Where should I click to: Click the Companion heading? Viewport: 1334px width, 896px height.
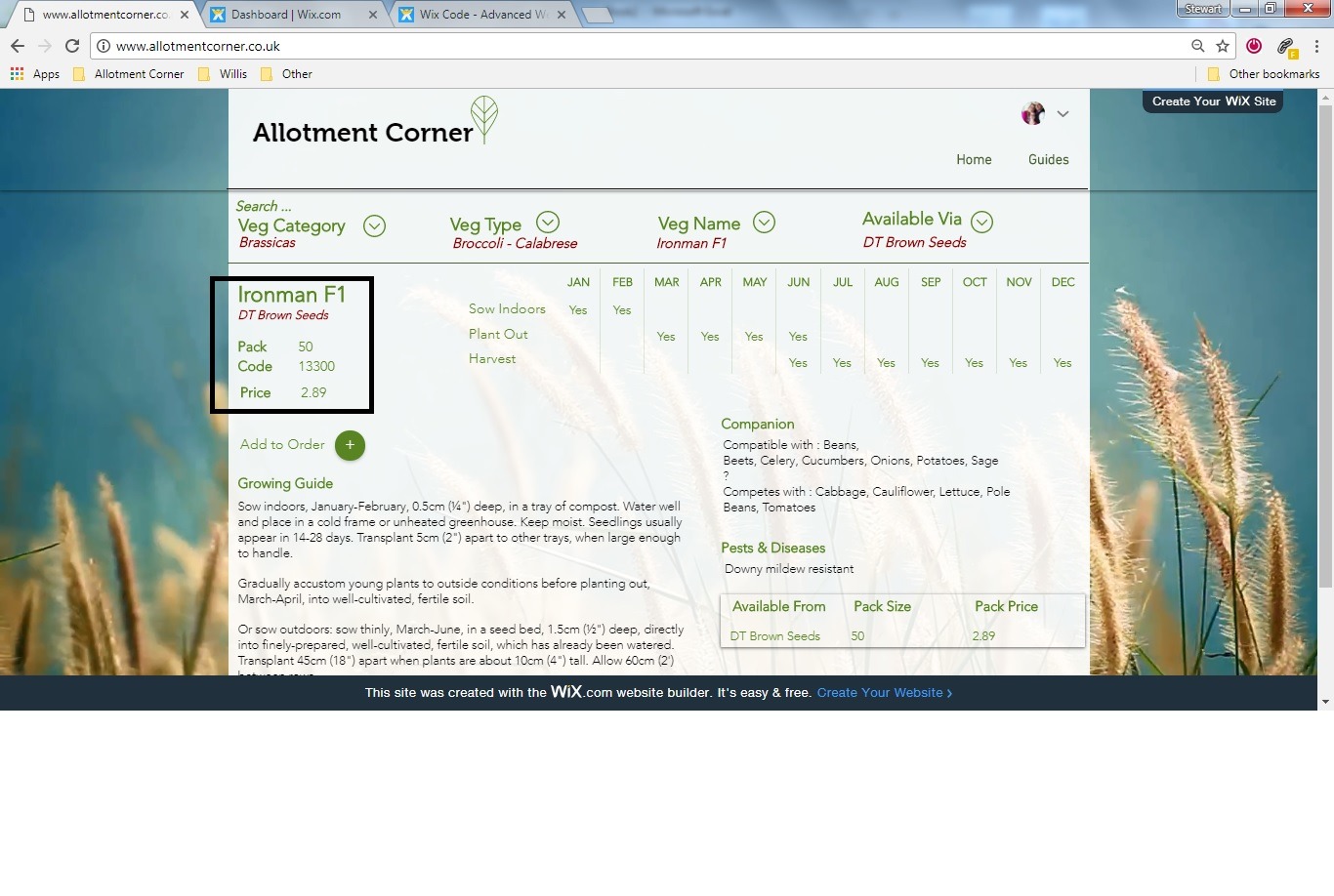[x=758, y=424]
